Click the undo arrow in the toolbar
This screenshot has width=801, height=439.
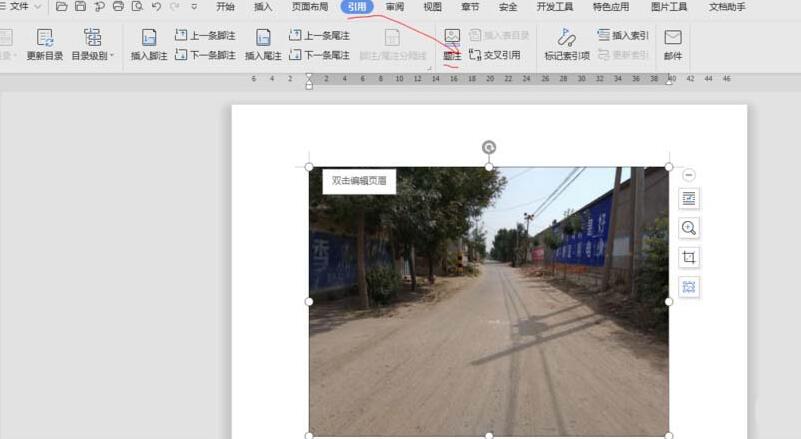[x=156, y=7]
